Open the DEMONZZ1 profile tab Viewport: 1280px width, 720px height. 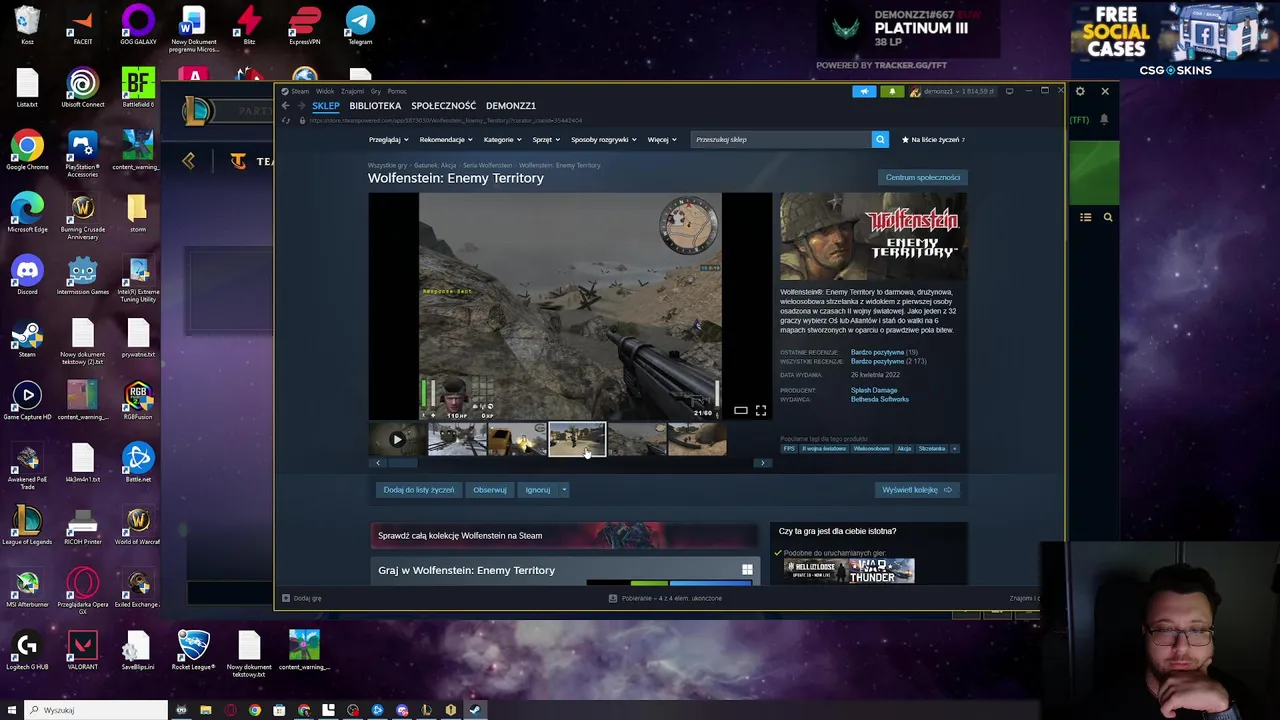[x=511, y=106]
